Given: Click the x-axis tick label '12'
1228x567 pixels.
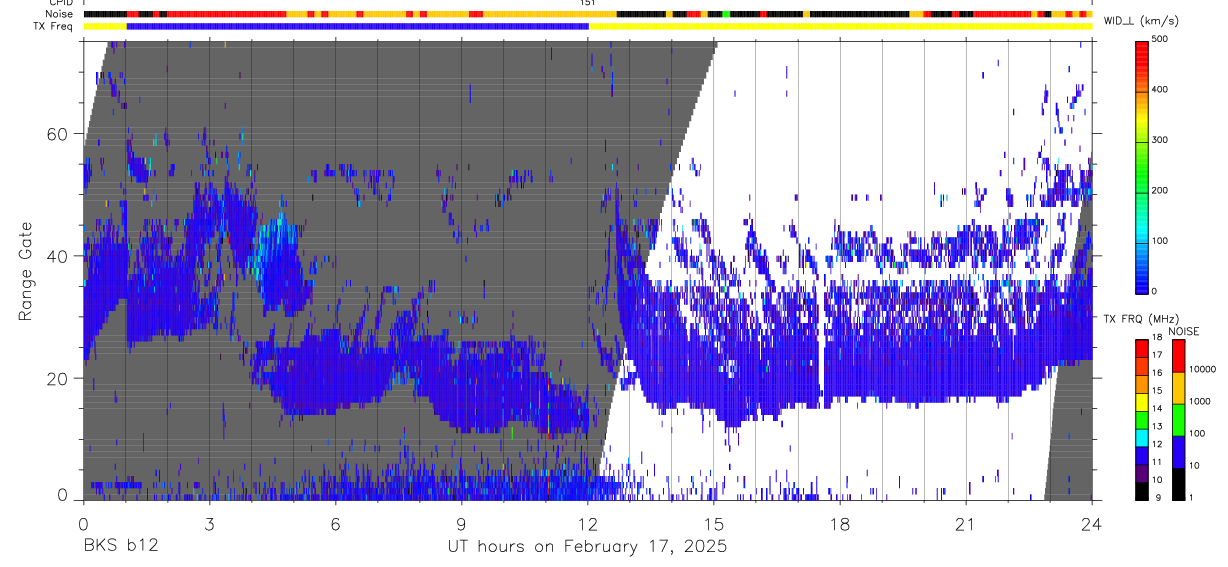Looking at the screenshot, I should (587, 524).
